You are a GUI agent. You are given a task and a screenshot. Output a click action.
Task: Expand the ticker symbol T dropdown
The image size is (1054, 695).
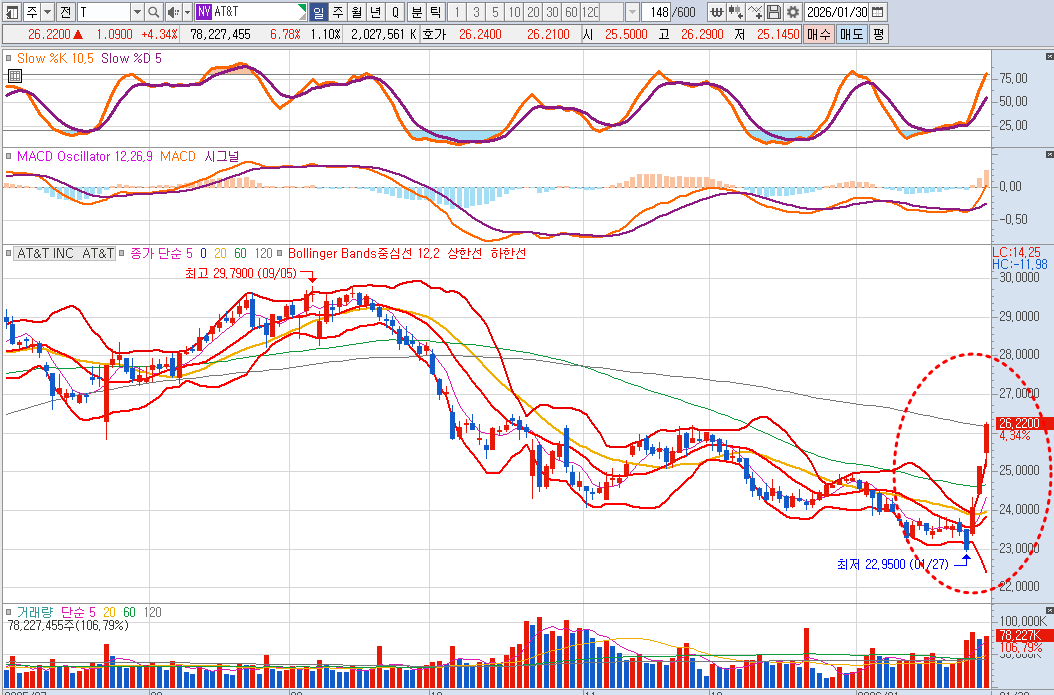tap(137, 12)
